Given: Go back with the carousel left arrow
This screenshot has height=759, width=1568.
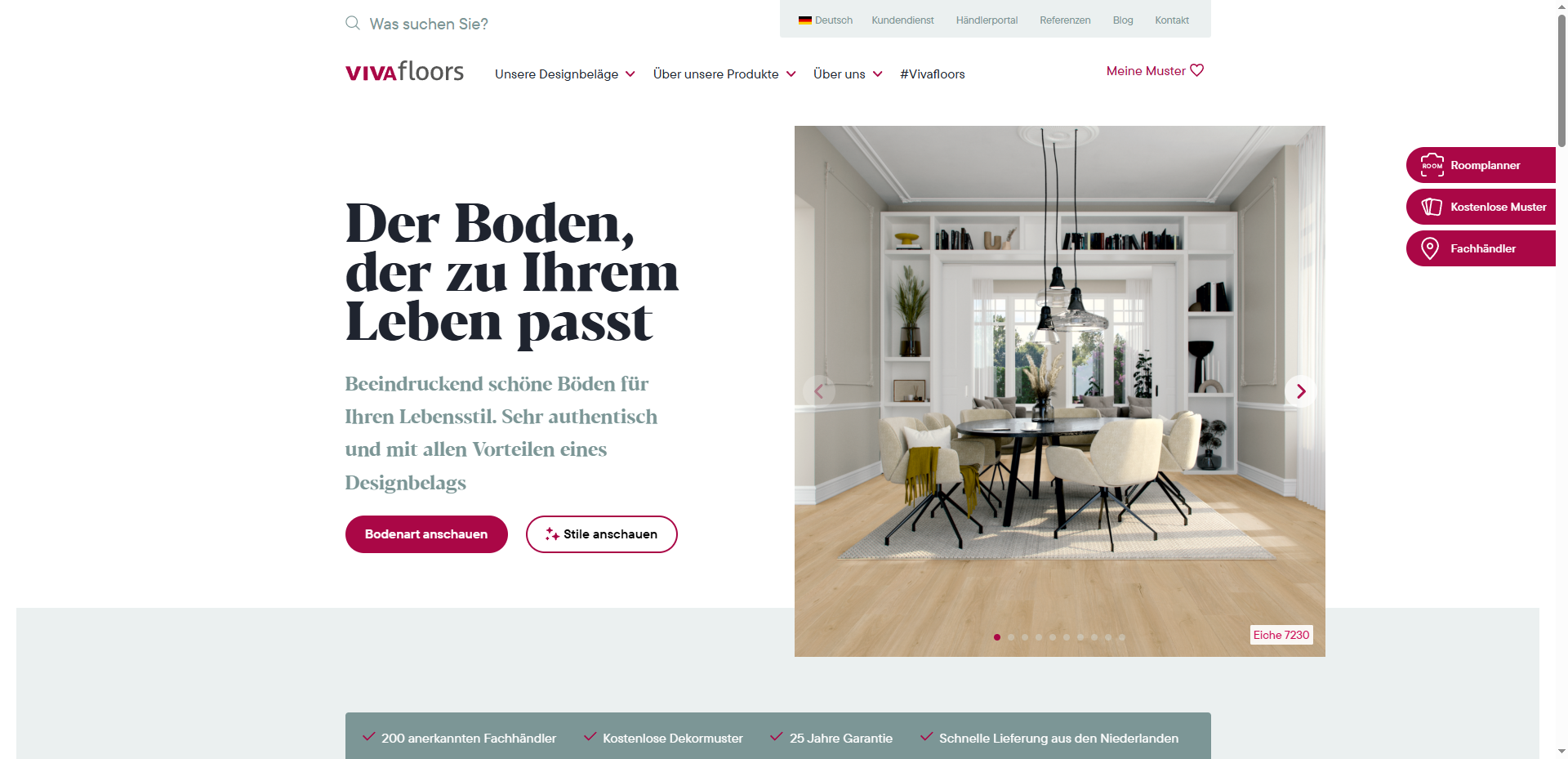Looking at the screenshot, I should [819, 391].
